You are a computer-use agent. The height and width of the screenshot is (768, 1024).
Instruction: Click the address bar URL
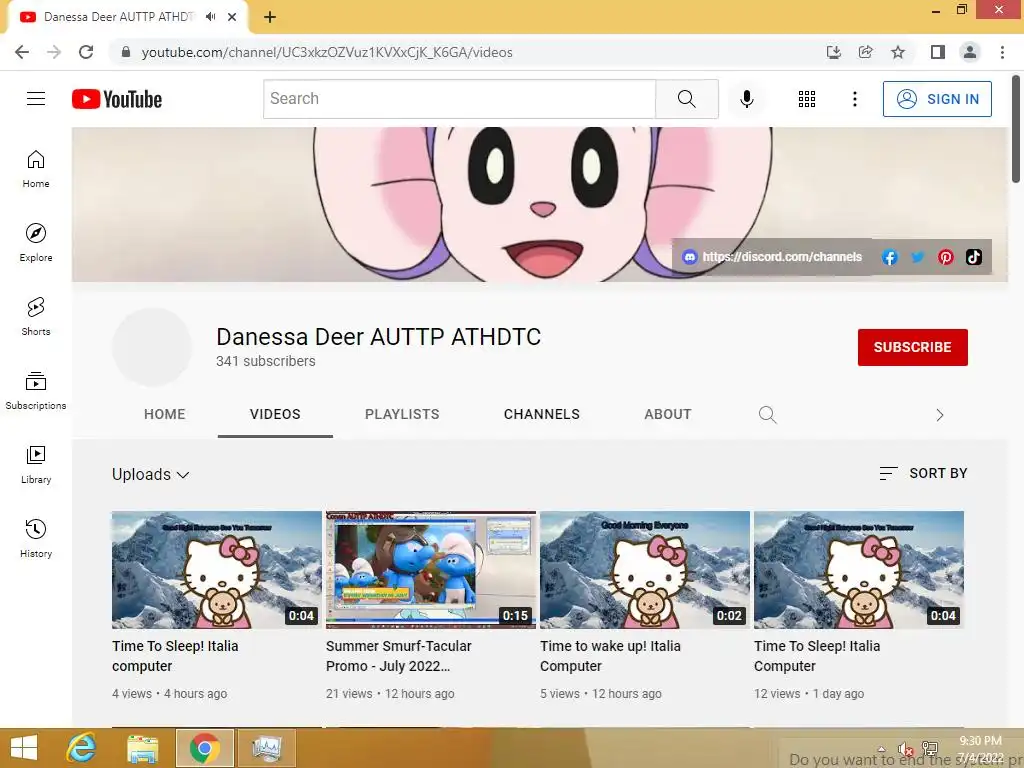coord(327,52)
